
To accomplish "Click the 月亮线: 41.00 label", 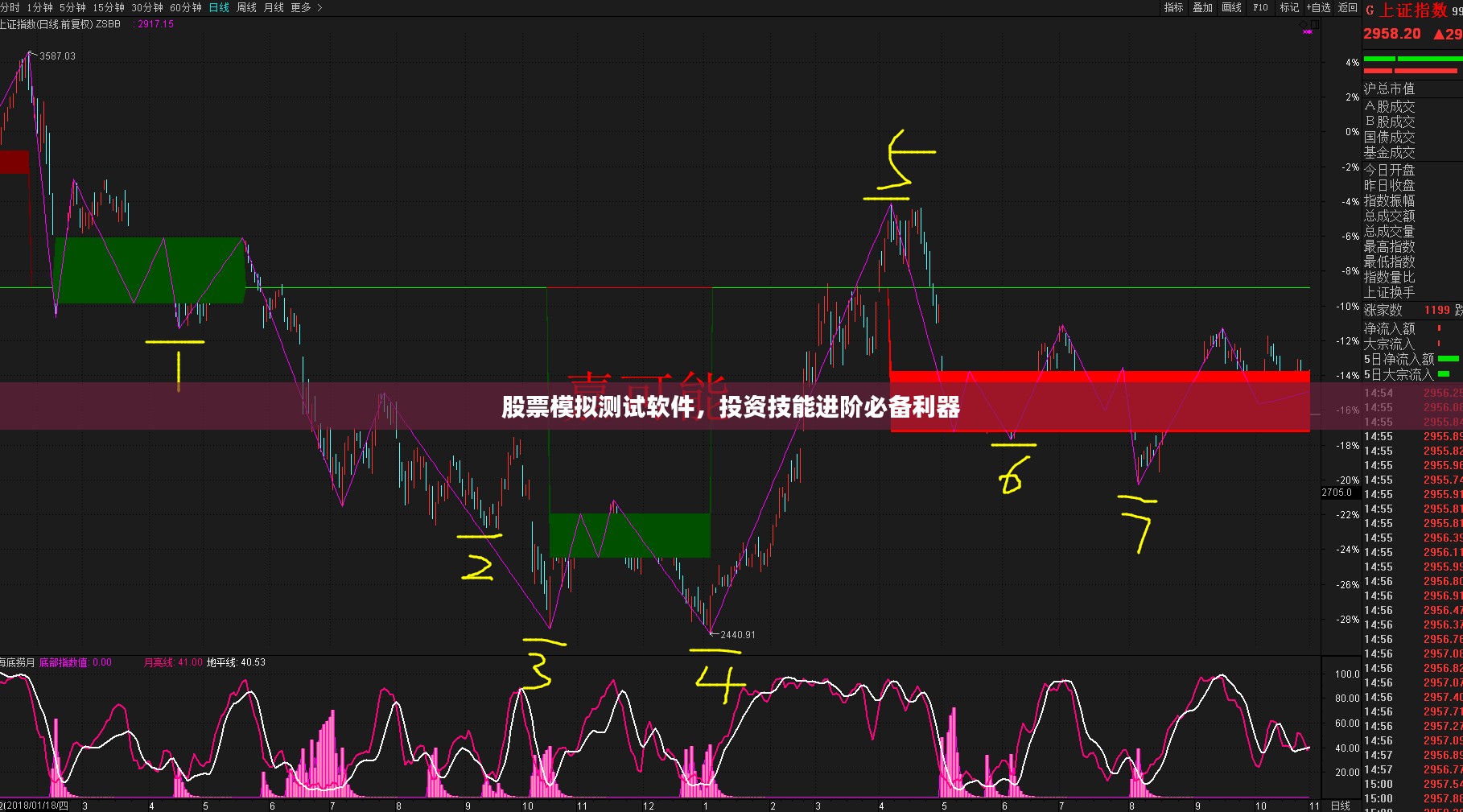I will (173, 663).
